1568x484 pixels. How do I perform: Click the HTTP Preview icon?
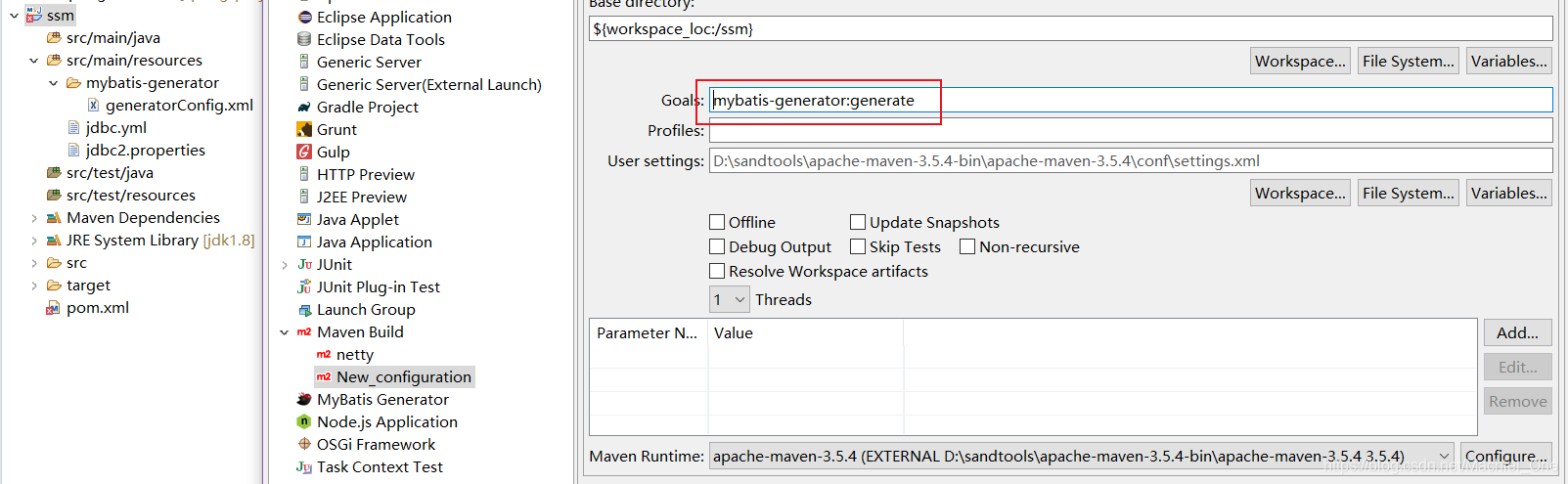[x=304, y=175]
